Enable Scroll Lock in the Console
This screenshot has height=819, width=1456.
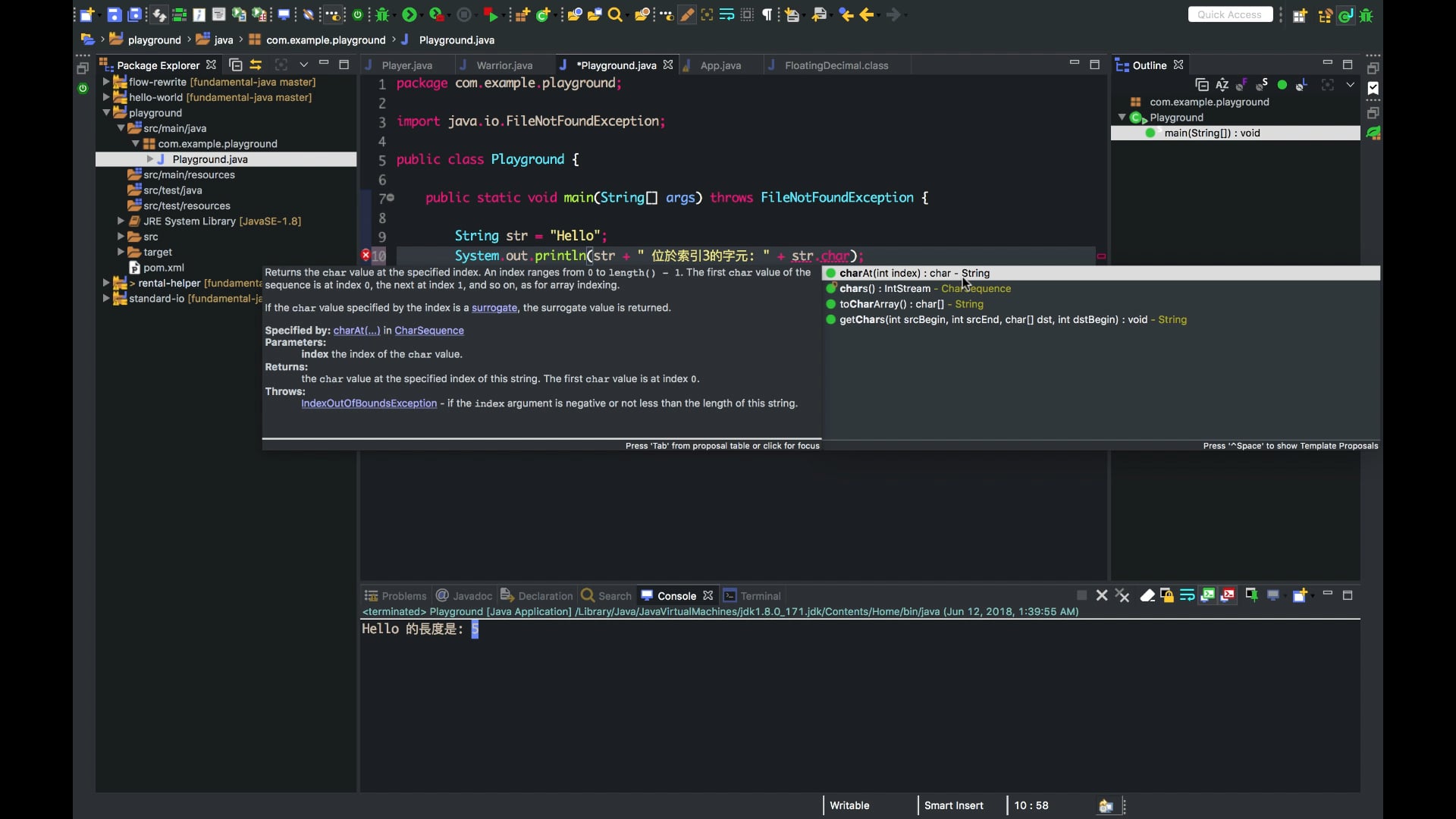[1168, 596]
